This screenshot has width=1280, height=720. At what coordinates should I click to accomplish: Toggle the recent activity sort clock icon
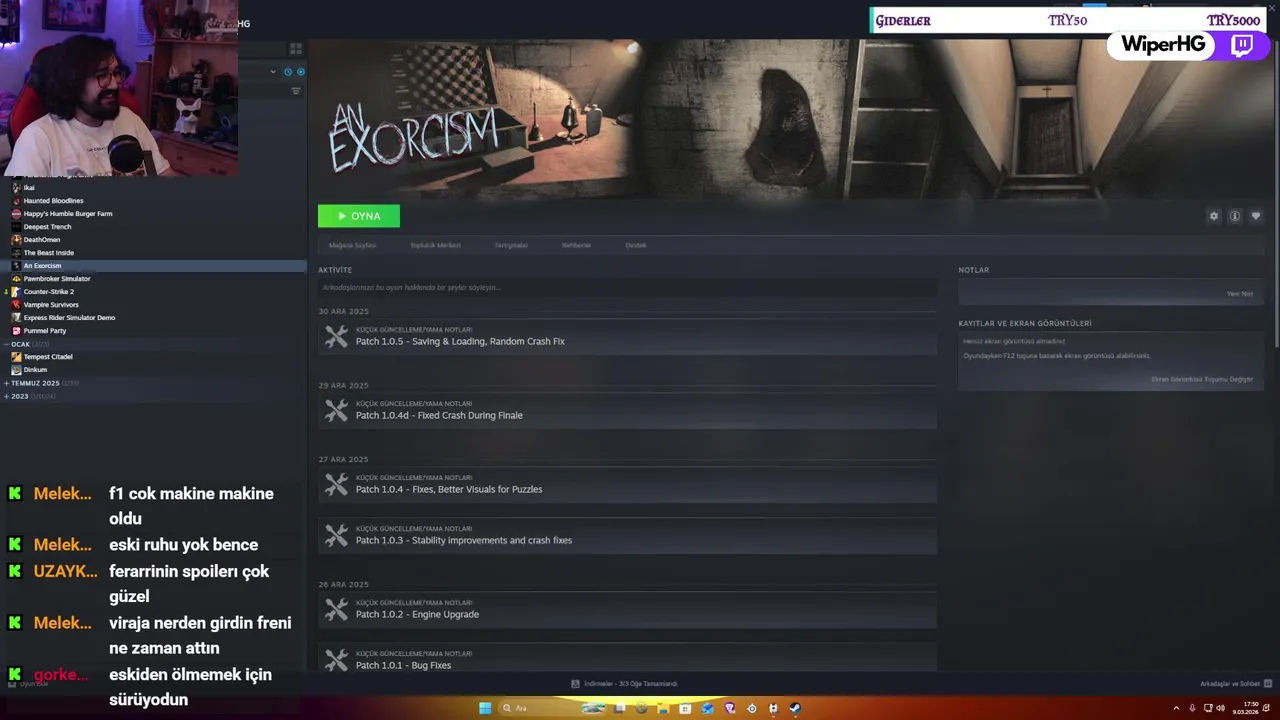[x=288, y=72]
